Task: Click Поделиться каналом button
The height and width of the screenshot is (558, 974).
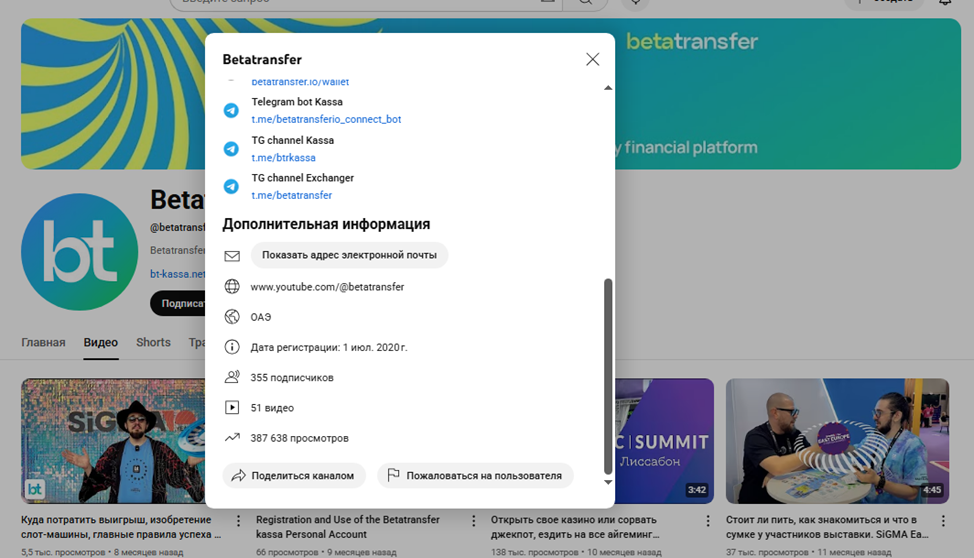Action: tap(294, 475)
